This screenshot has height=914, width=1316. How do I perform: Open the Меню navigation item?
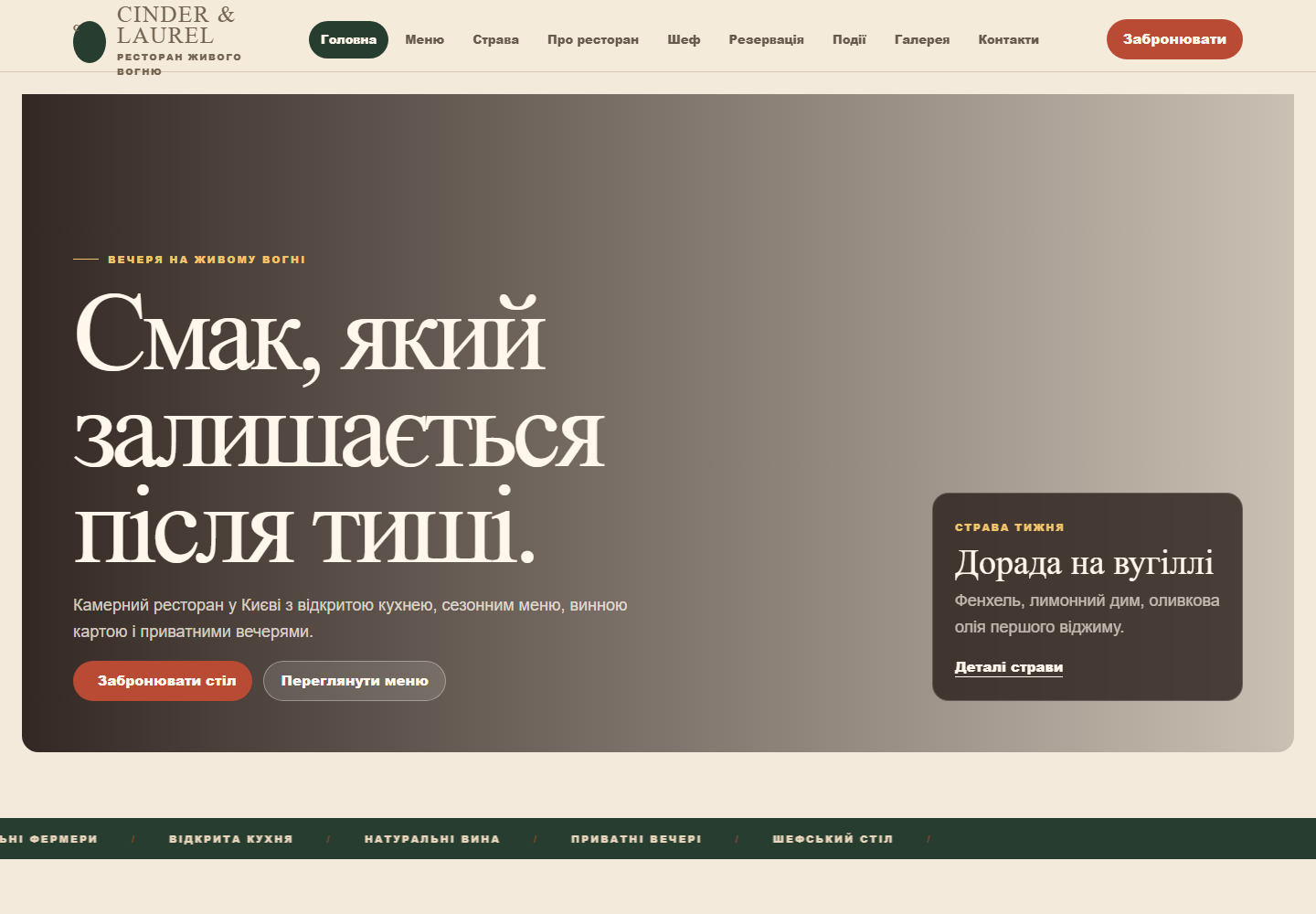point(425,39)
